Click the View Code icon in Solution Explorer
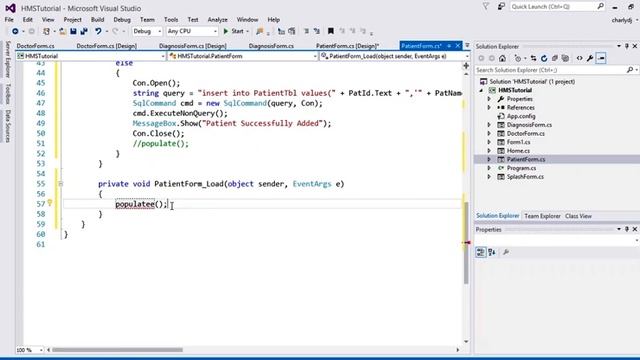 point(579,58)
